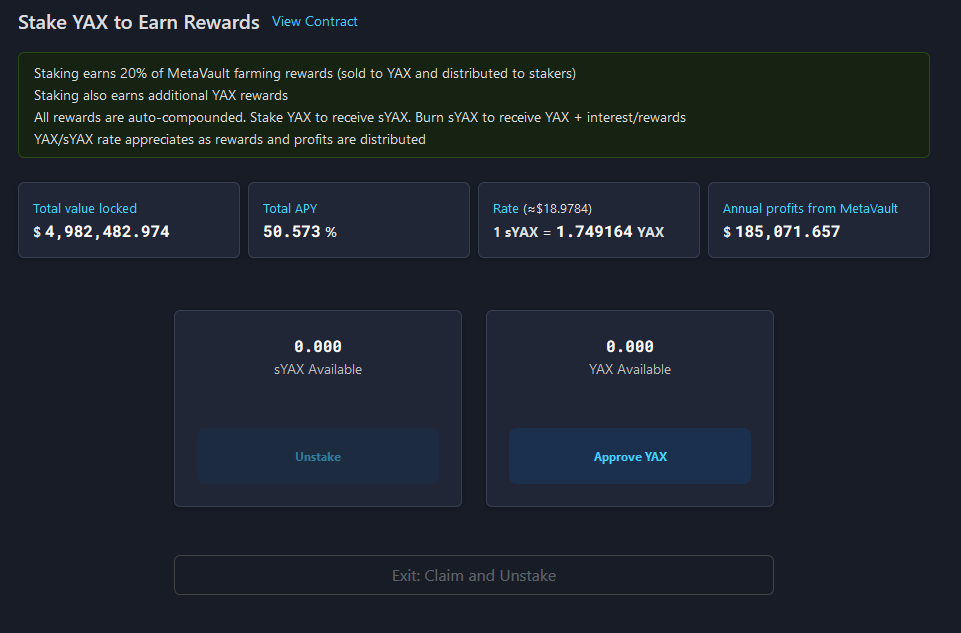961x633 pixels.
Task: Click the MetaVault farming rewards info line
Action: click(305, 74)
